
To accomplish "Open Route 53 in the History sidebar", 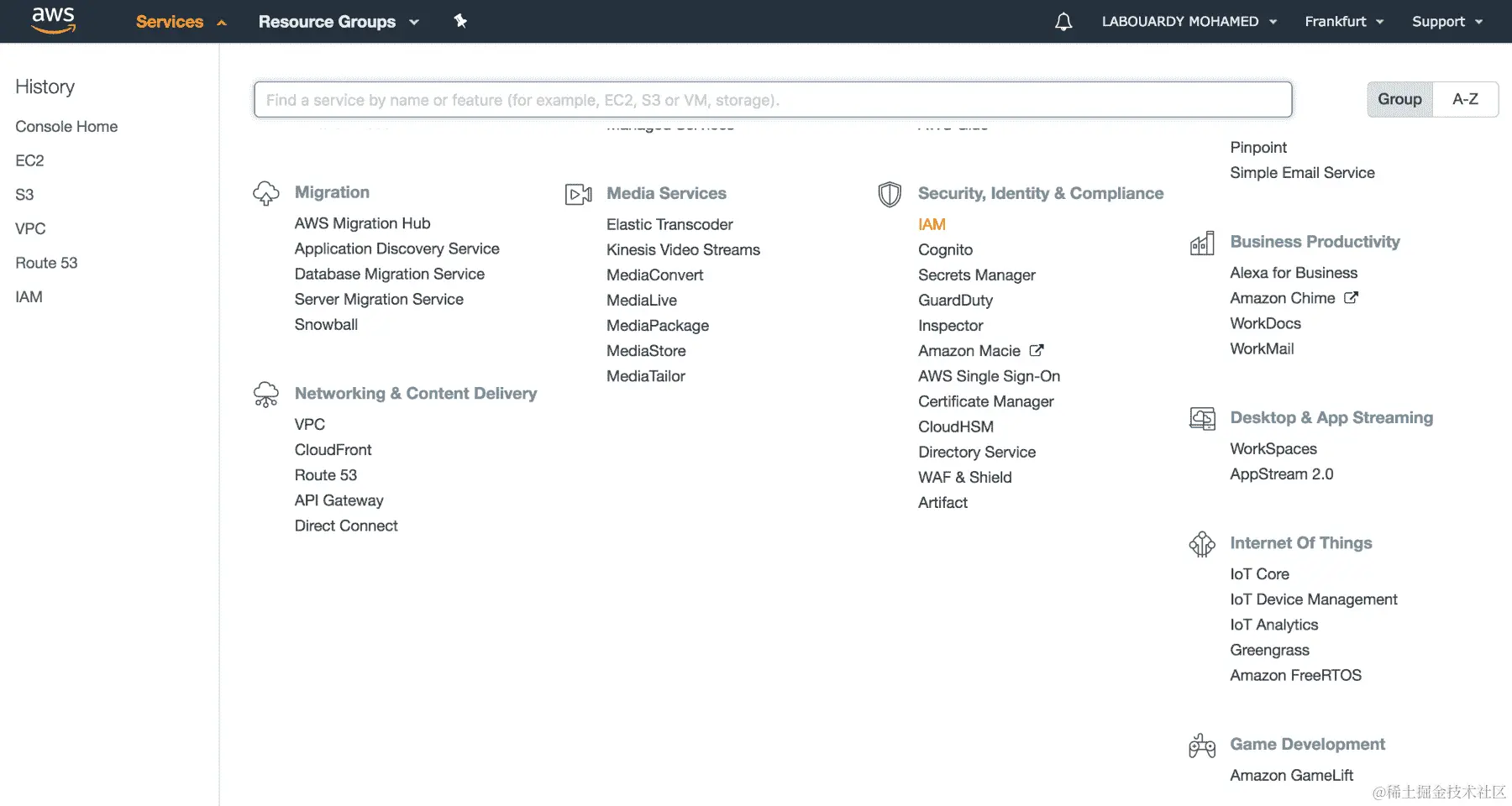I will (46, 263).
